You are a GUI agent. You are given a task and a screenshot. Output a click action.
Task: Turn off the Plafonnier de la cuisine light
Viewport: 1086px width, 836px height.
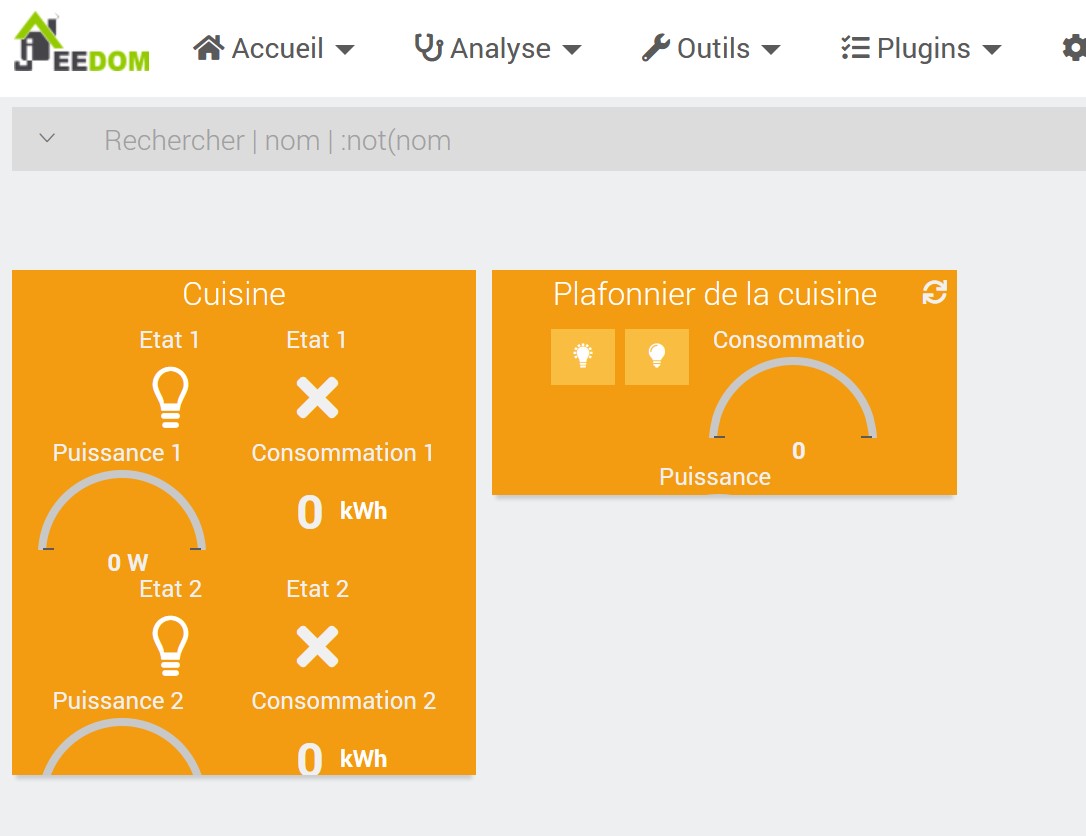coord(657,356)
